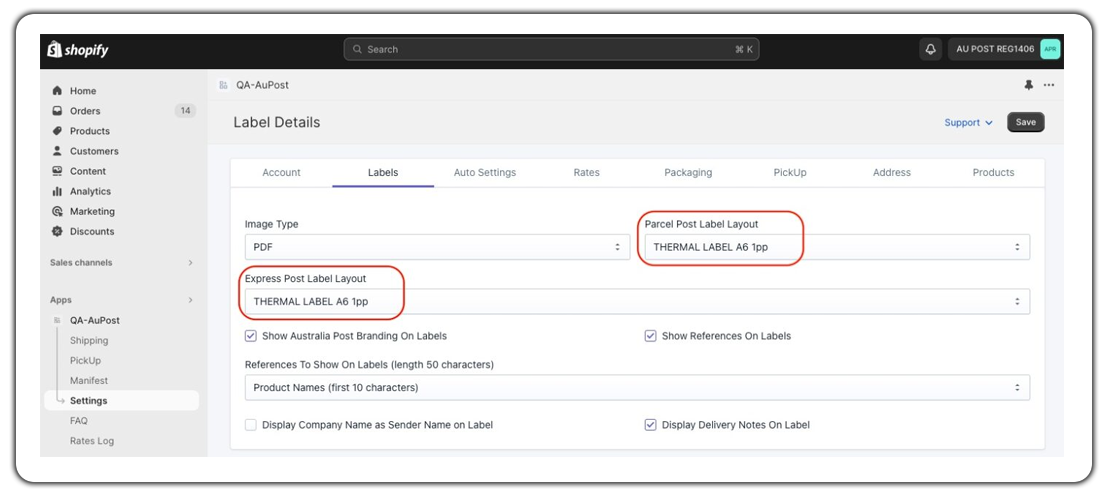Open Rates Log in the sidebar
This screenshot has height=496, width=1106.
(x=92, y=441)
